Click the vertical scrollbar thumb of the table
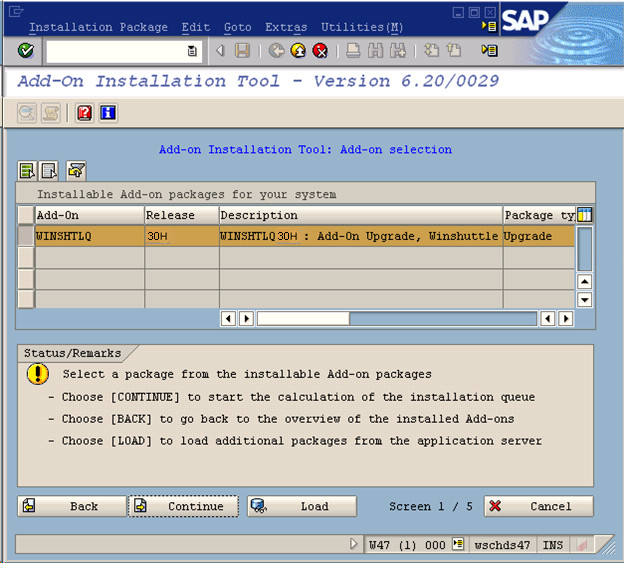Viewport: 624px width, 563px height. [584, 249]
